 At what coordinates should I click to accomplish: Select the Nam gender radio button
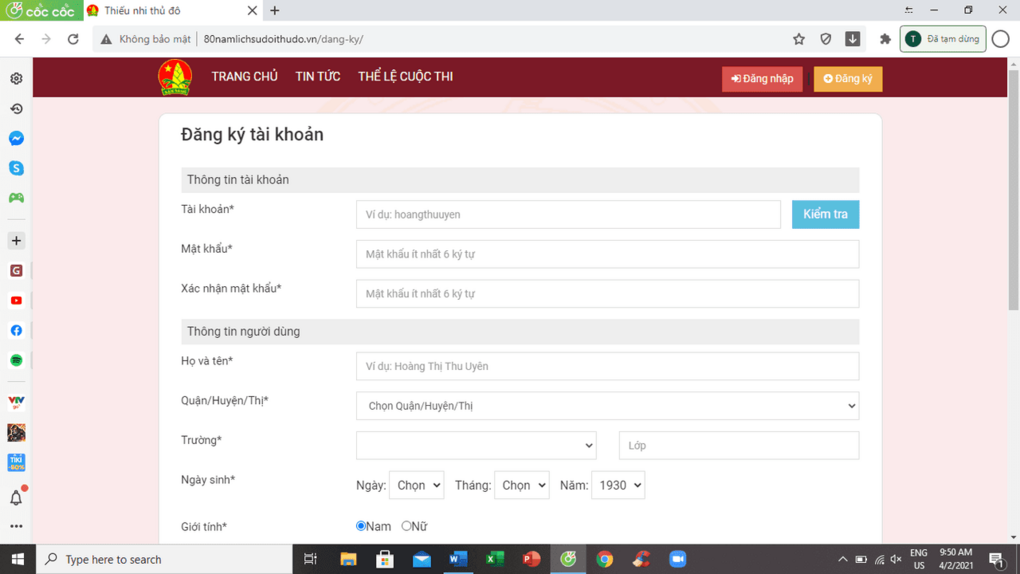361,526
